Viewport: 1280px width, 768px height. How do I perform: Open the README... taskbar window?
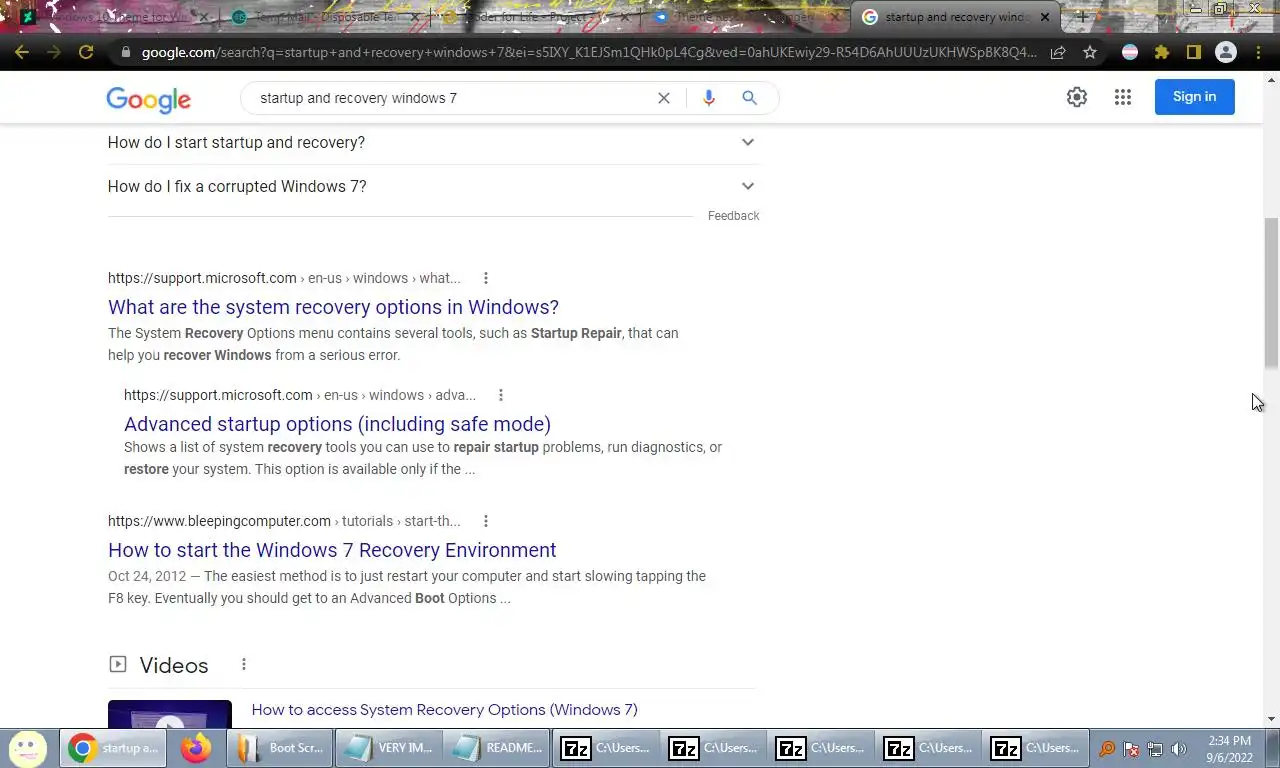[496, 748]
